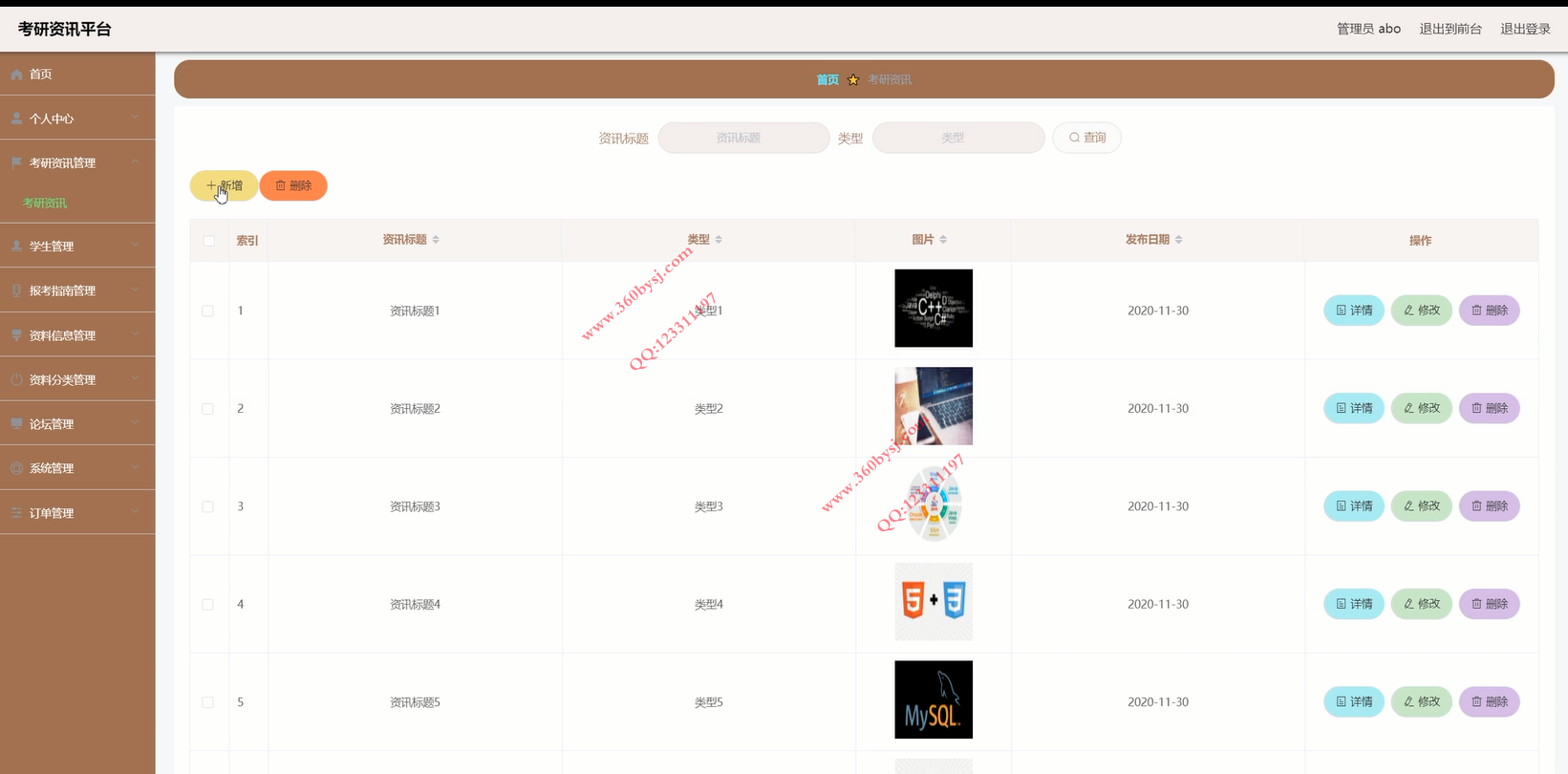Image resolution: width=1568 pixels, height=774 pixels.
Task: Click 管理员 abo in the top bar
Action: (1368, 29)
